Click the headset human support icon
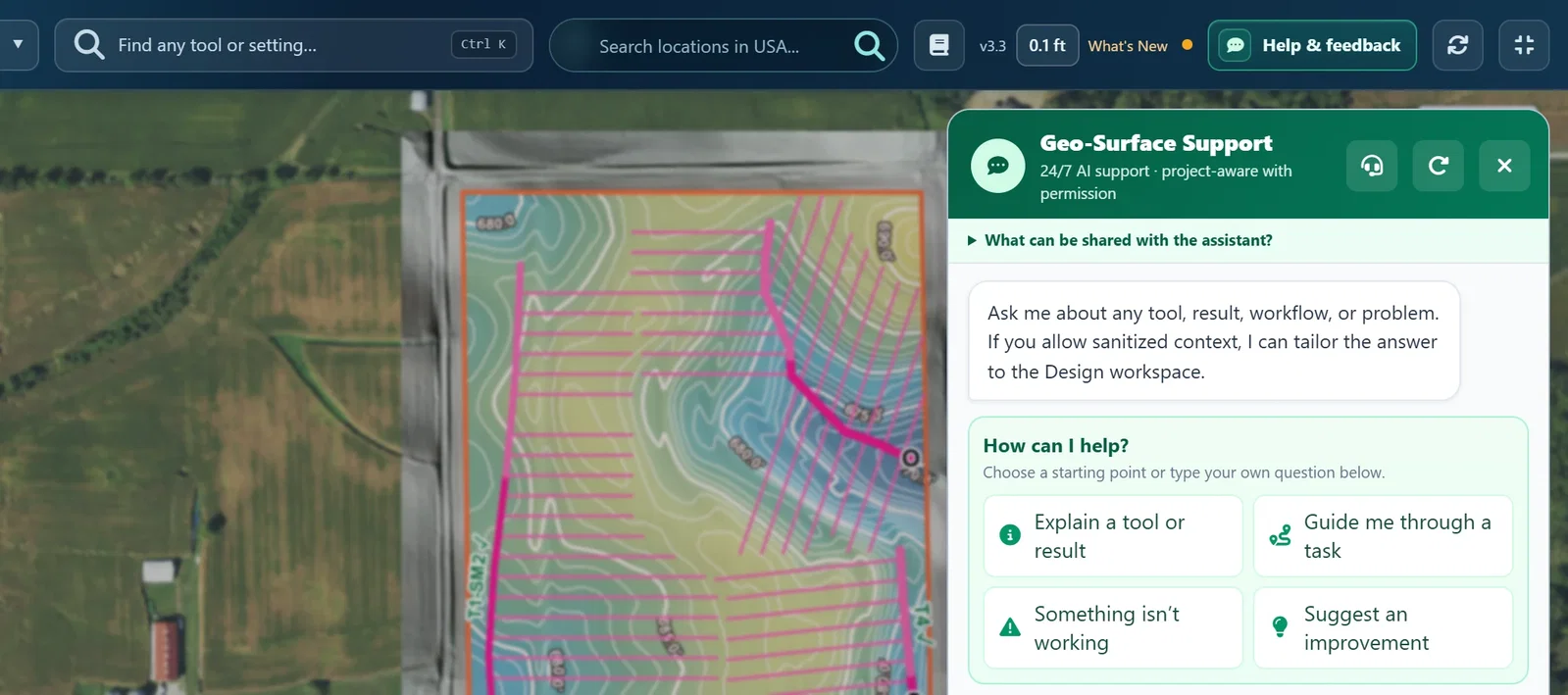 tap(1372, 166)
